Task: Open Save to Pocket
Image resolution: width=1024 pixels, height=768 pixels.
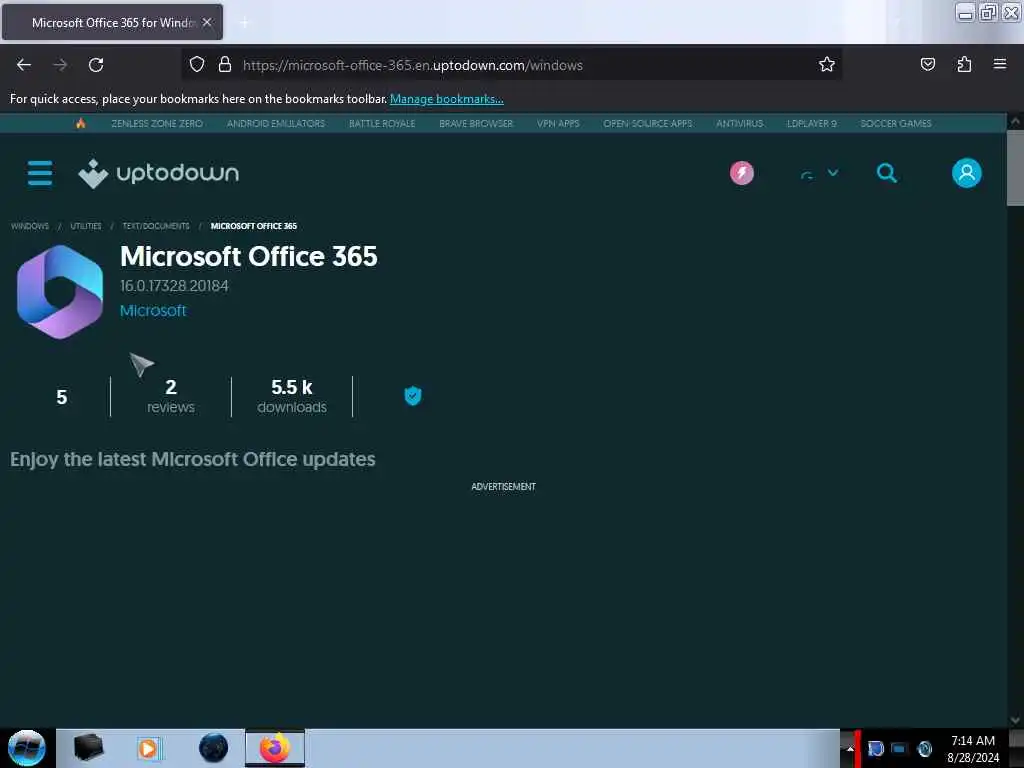Action: (x=927, y=64)
